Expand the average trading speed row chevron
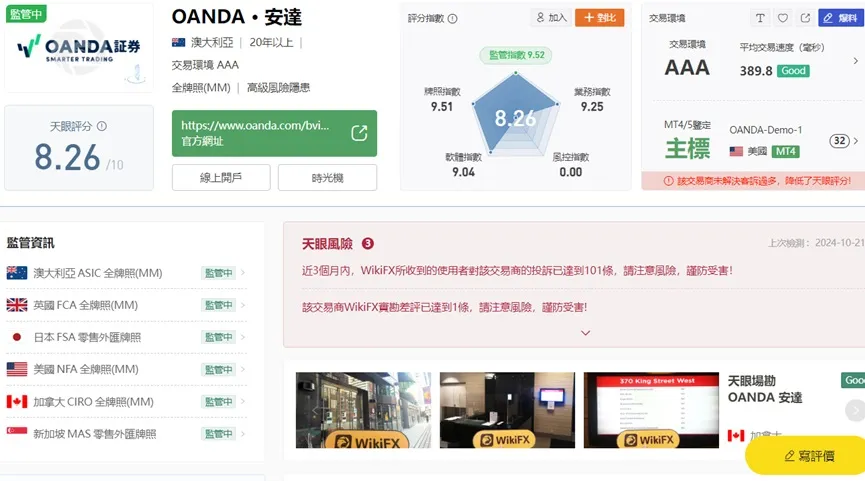 click(x=856, y=61)
